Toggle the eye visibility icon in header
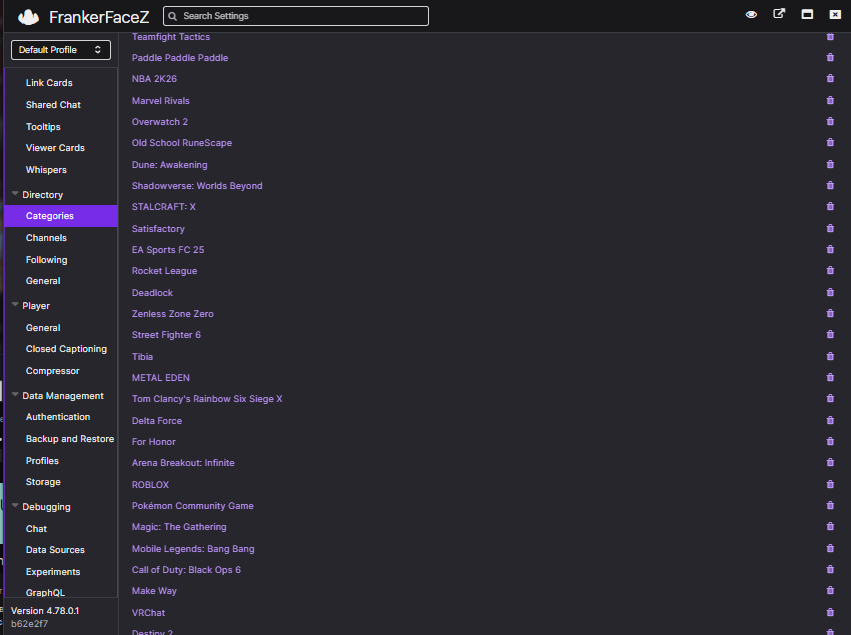 tap(751, 15)
